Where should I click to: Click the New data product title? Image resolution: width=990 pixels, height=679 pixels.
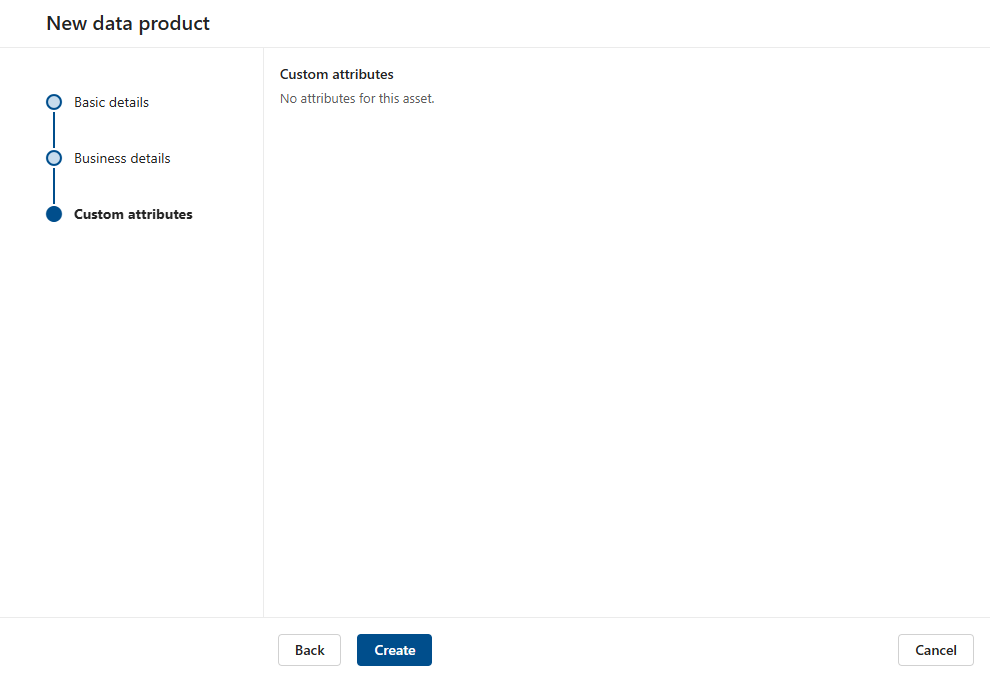point(127,22)
